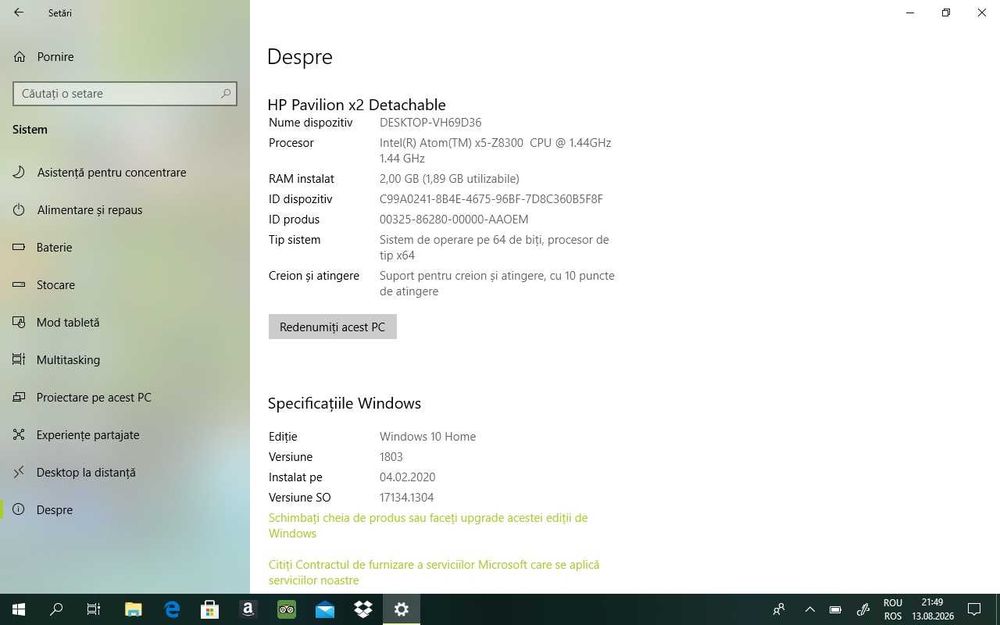Click the Redenumiți acest PC button
Viewport: 1000px width, 625px height.
(x=332, y=327)
